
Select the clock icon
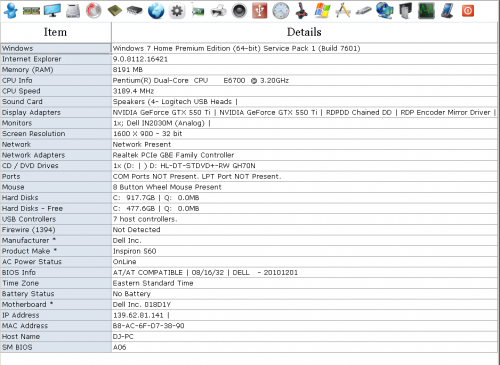tap(281, 11)
